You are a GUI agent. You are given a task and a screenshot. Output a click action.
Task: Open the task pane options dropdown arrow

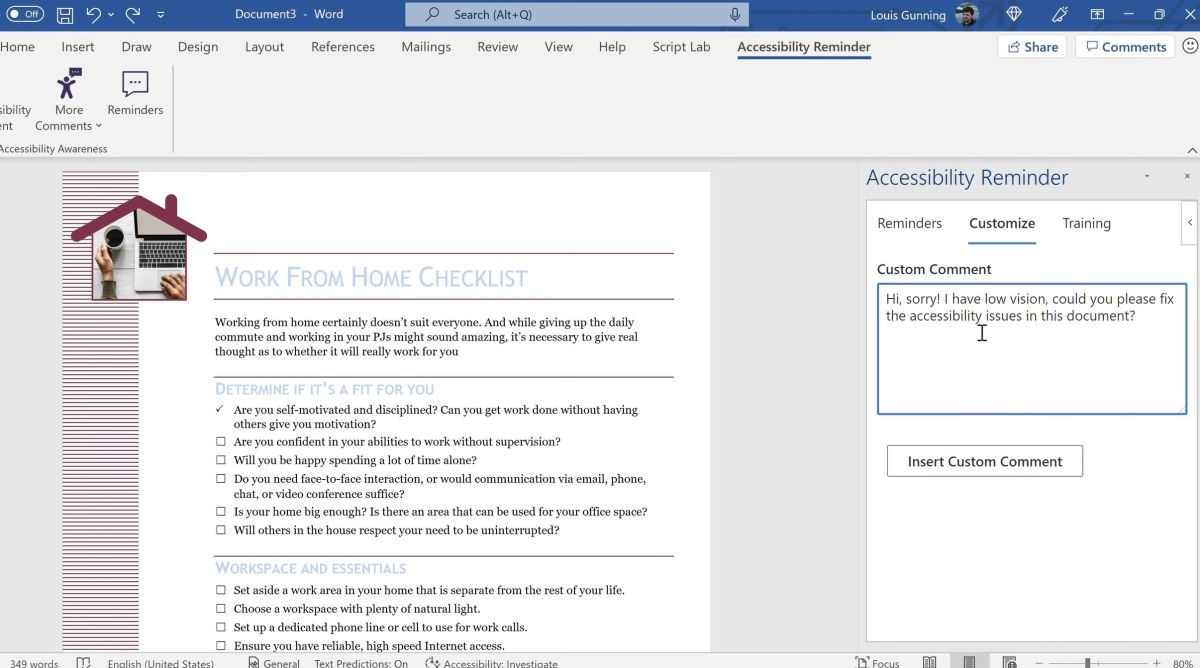[1147, 176]
